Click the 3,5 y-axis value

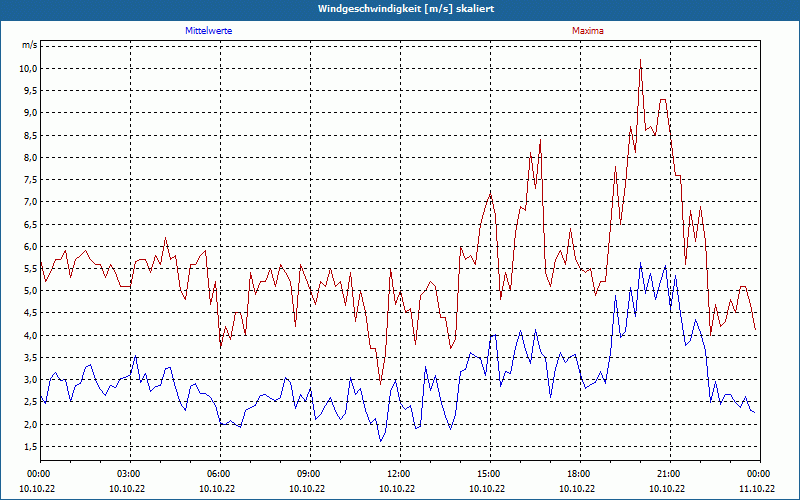pos(30,358)
